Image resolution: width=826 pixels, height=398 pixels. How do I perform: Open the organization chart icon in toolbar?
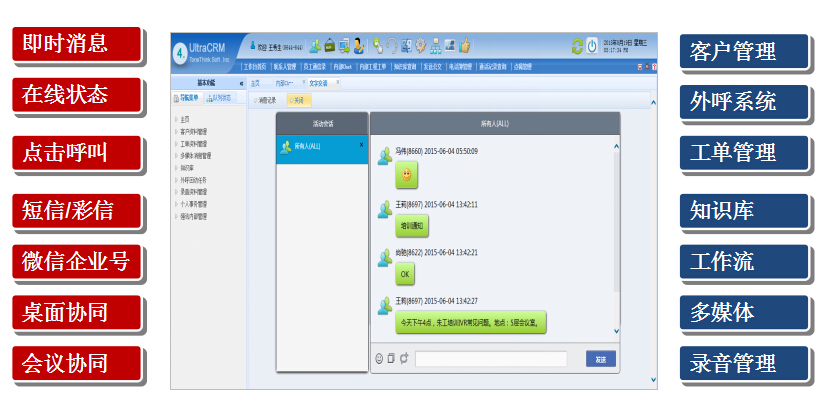pyautogui.click(x=436, y=46)
